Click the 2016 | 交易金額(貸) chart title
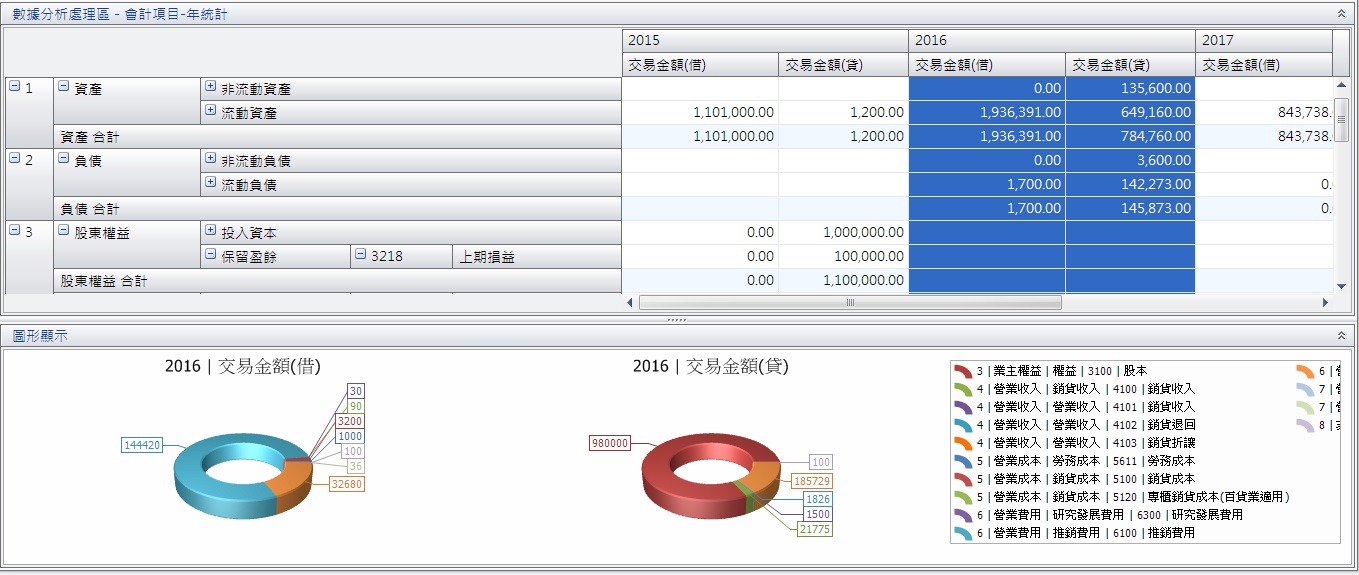Image resolution: width=1359 pixels, height=575 pixels. tap(711, 366)
